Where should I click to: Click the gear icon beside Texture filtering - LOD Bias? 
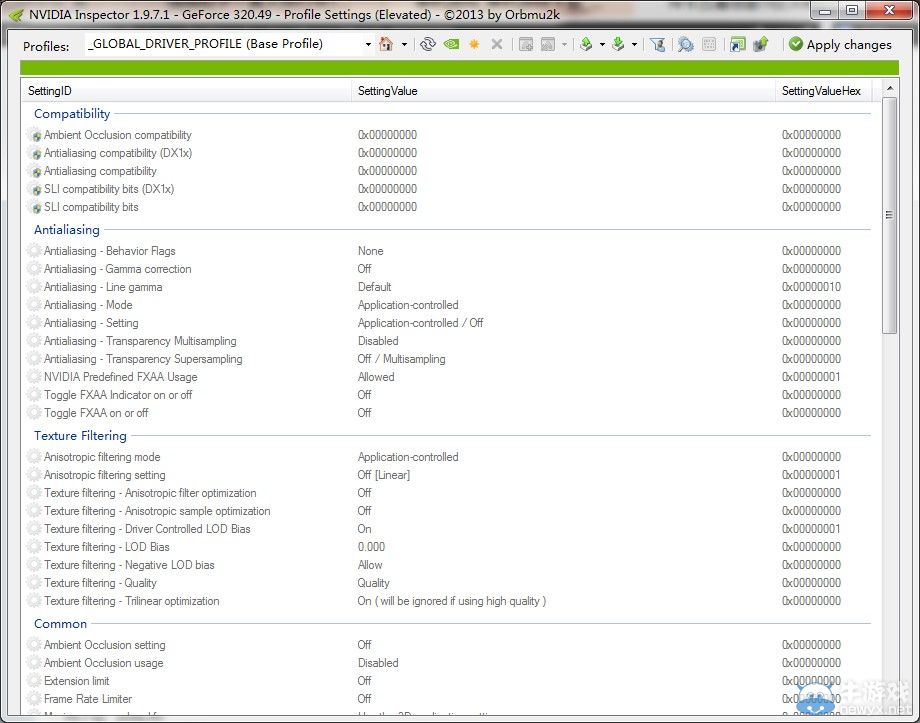[35, 547]
